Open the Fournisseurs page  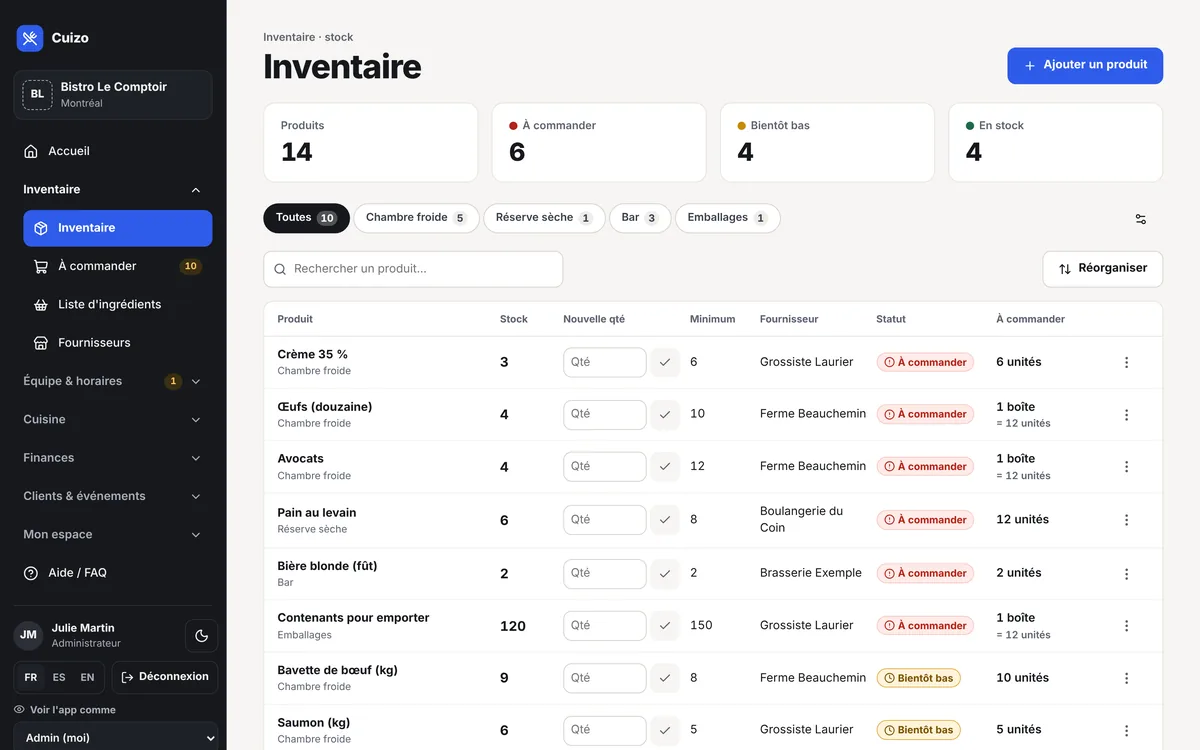pyautogui.click(x=118, y=342)
